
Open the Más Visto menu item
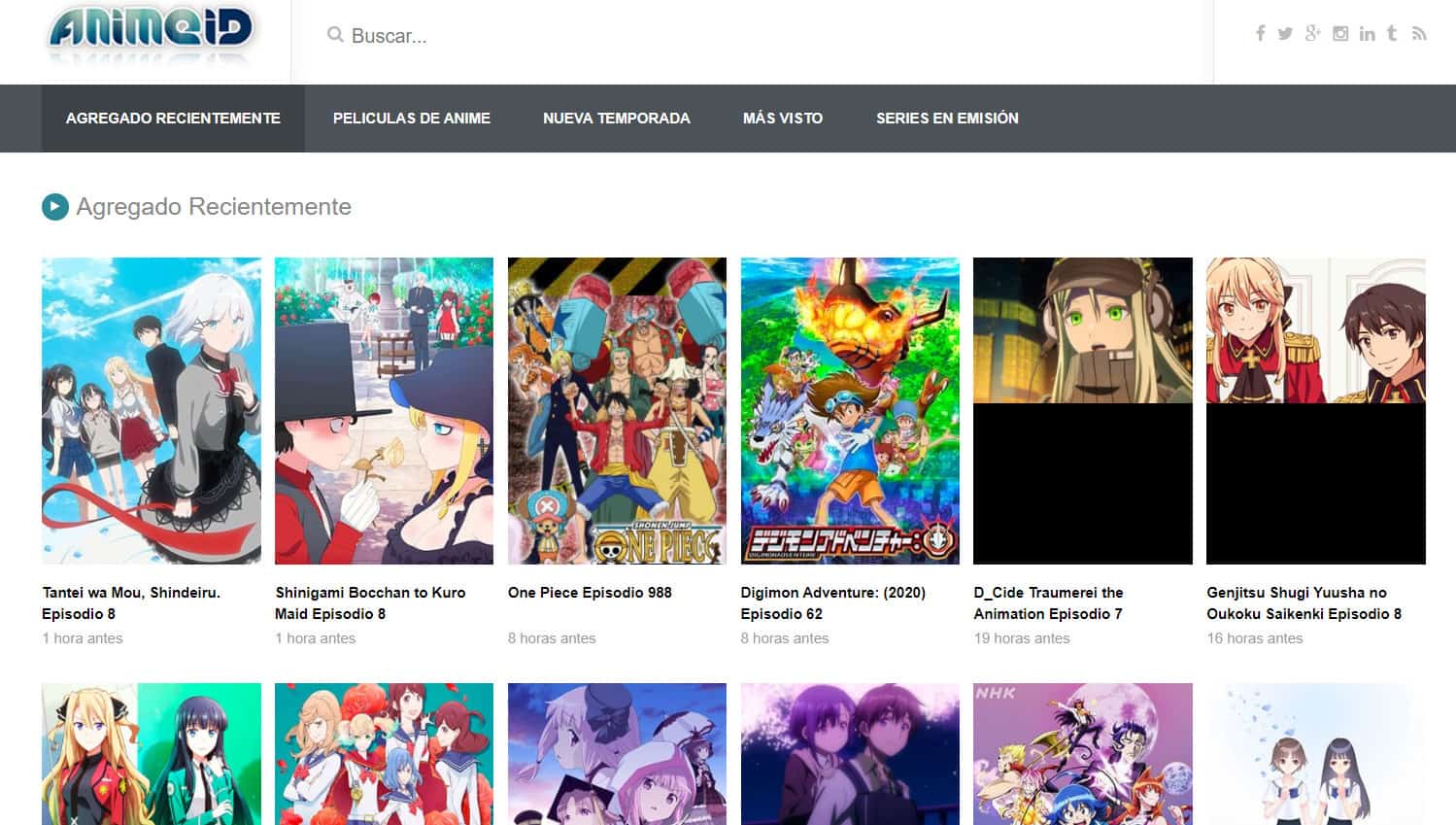point(783,118)
